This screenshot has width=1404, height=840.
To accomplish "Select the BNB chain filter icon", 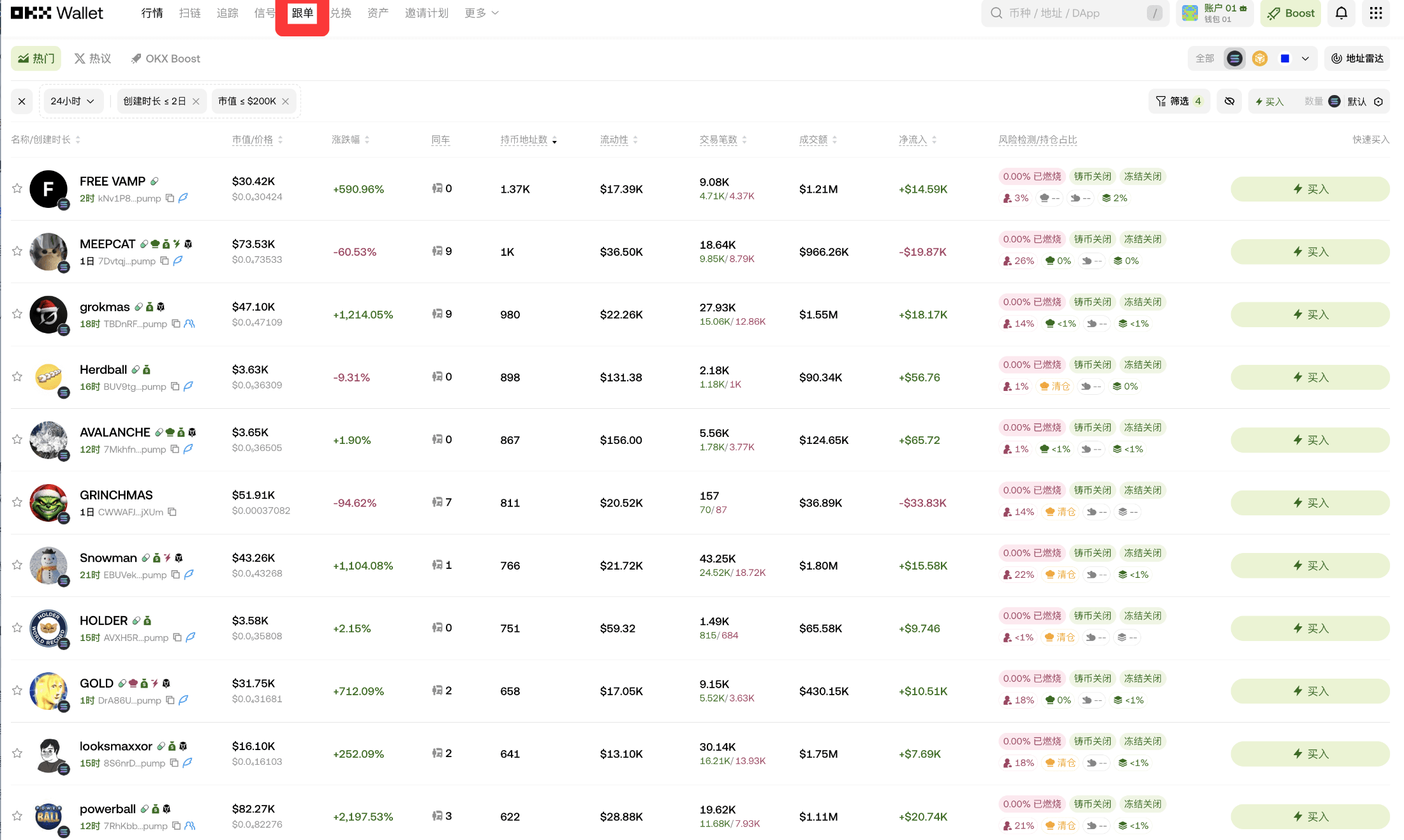I will 1259,59.
